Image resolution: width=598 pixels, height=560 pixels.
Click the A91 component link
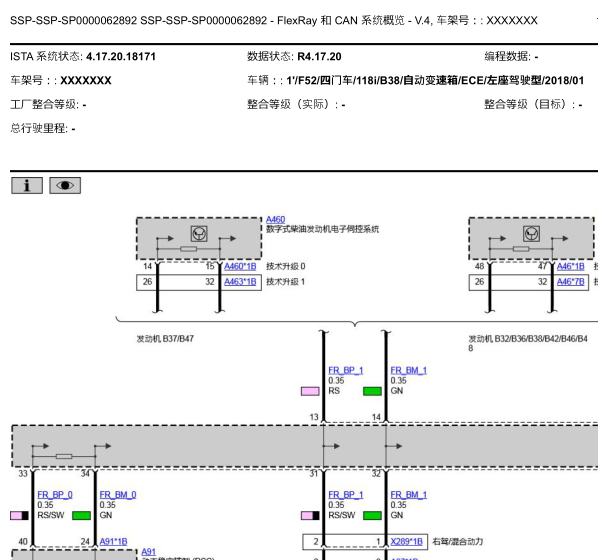[148, 552]
